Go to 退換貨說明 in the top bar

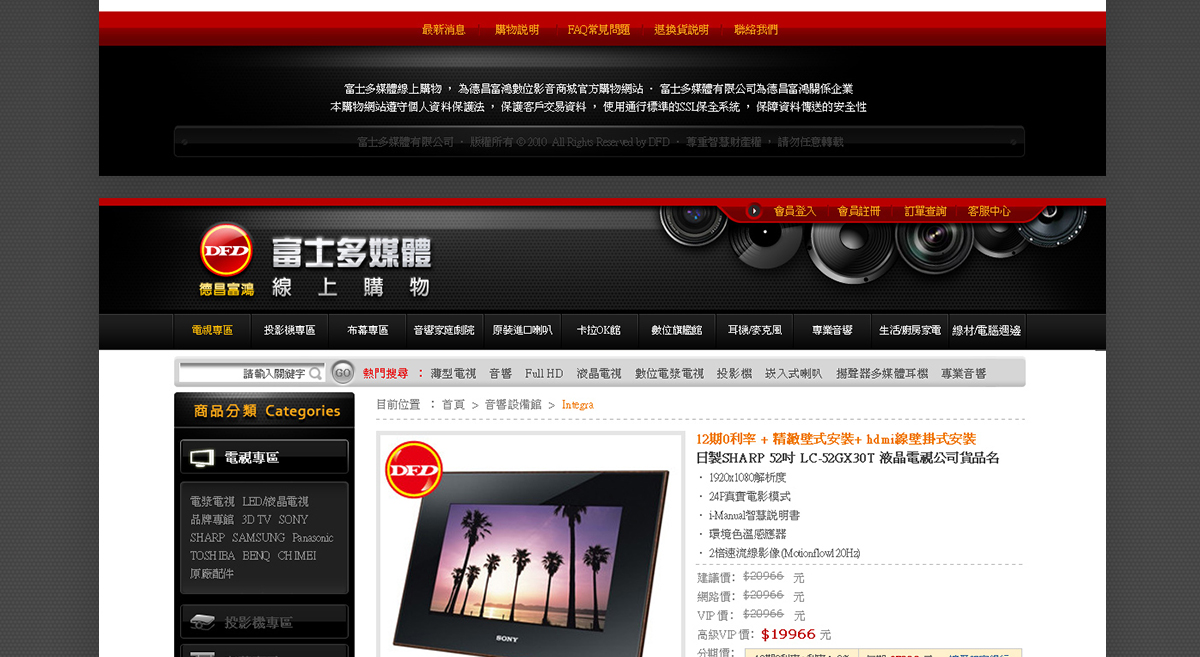click(682, 30)
